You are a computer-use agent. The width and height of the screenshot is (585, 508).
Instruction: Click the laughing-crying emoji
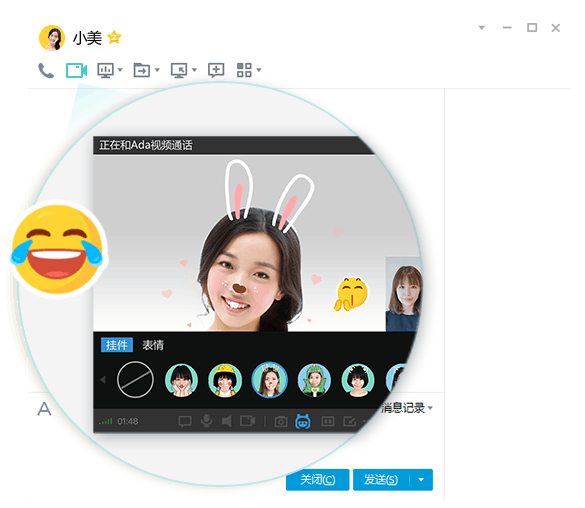[x=57, y=249]
